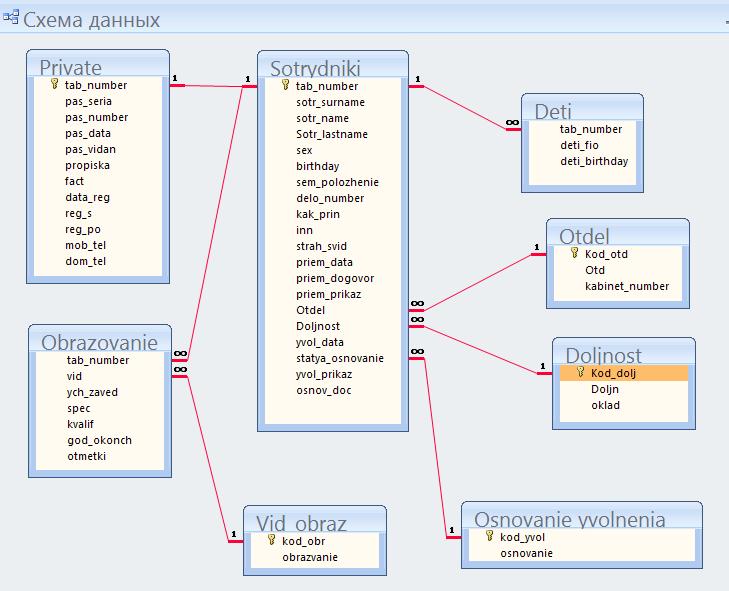
Task: Click the key icon next to Kod_otd
Action: [x=575, y=253]
